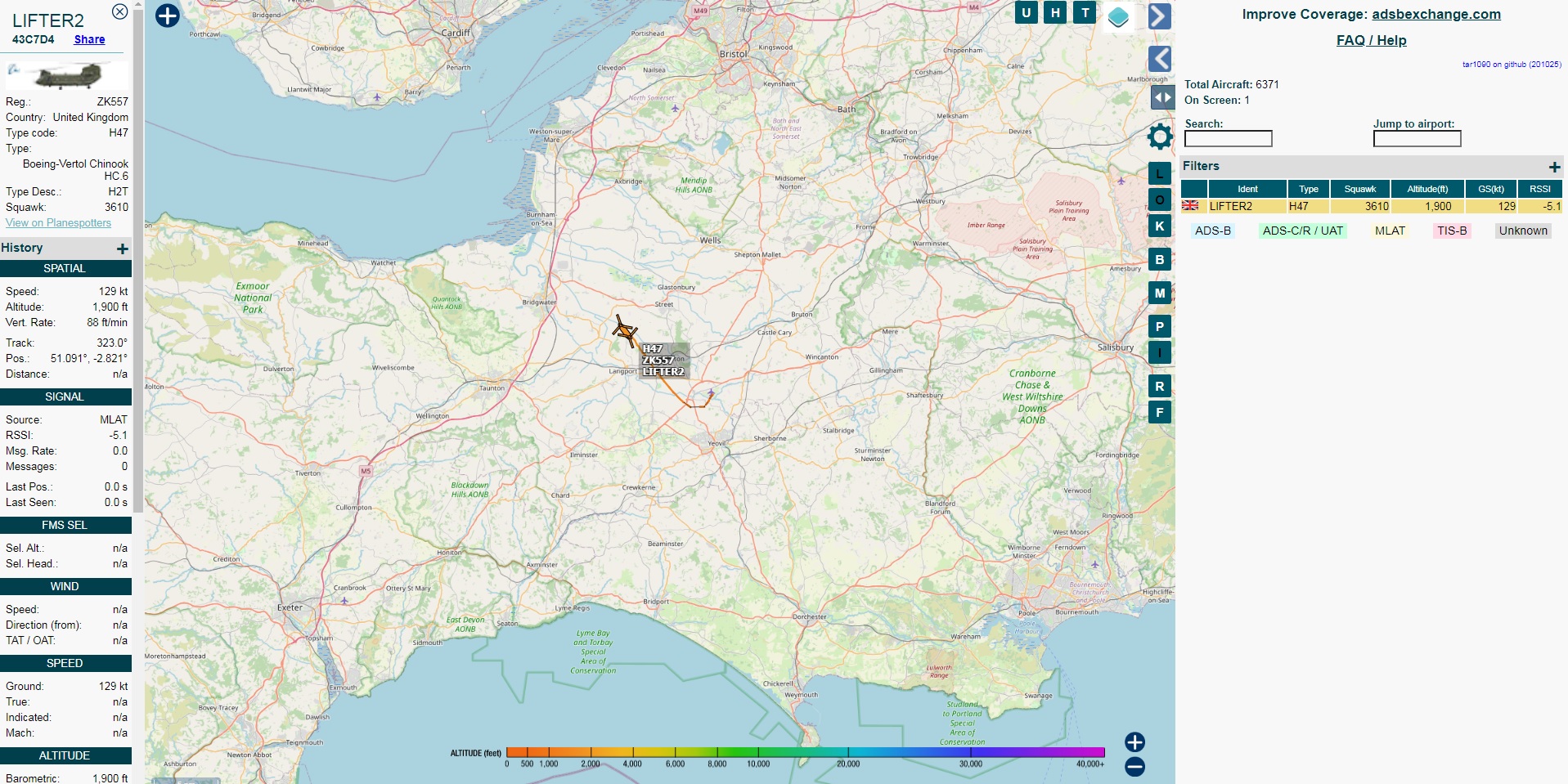Click the Pos. 51.091°, -2.821° value
Viewport: 1568px width, 784px height.
click(x=88, y=358)
